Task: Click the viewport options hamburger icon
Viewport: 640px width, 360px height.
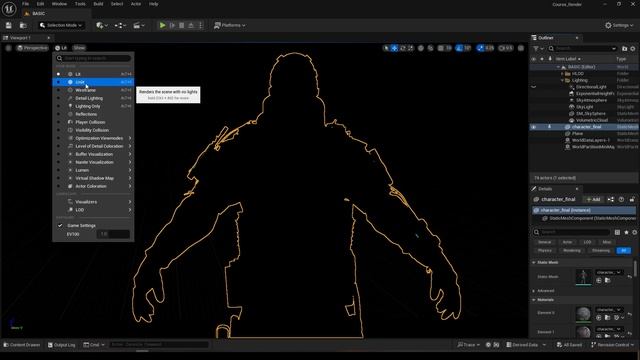Action: pos(8,48)
